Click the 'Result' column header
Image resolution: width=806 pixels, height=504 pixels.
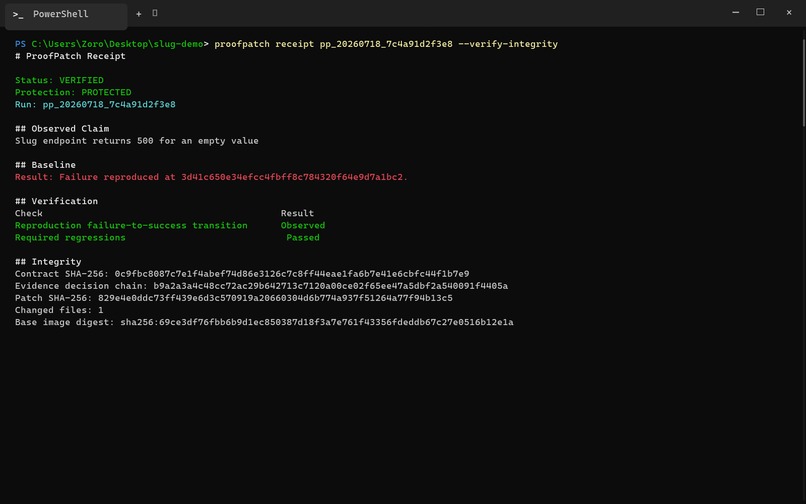coord(297,213)
